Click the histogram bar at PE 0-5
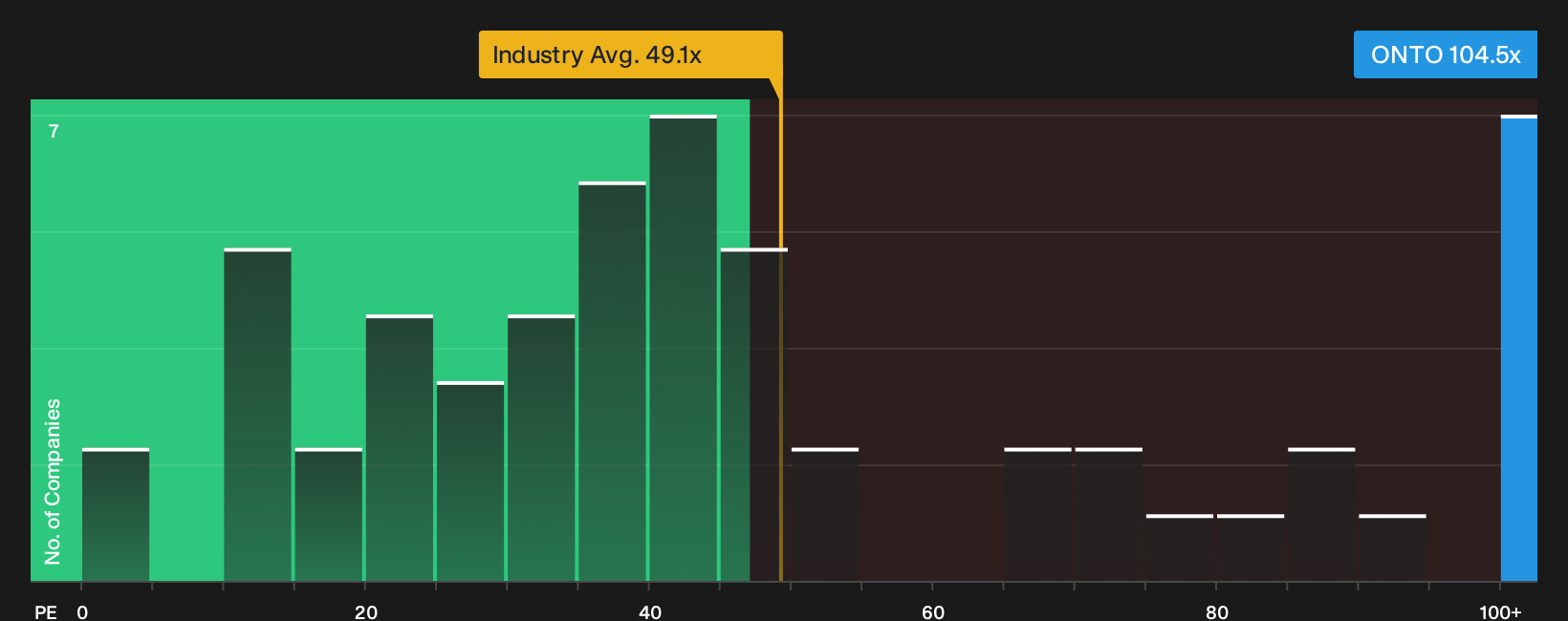Screen dimensions: 1568x621 click(x=116, y=515)
